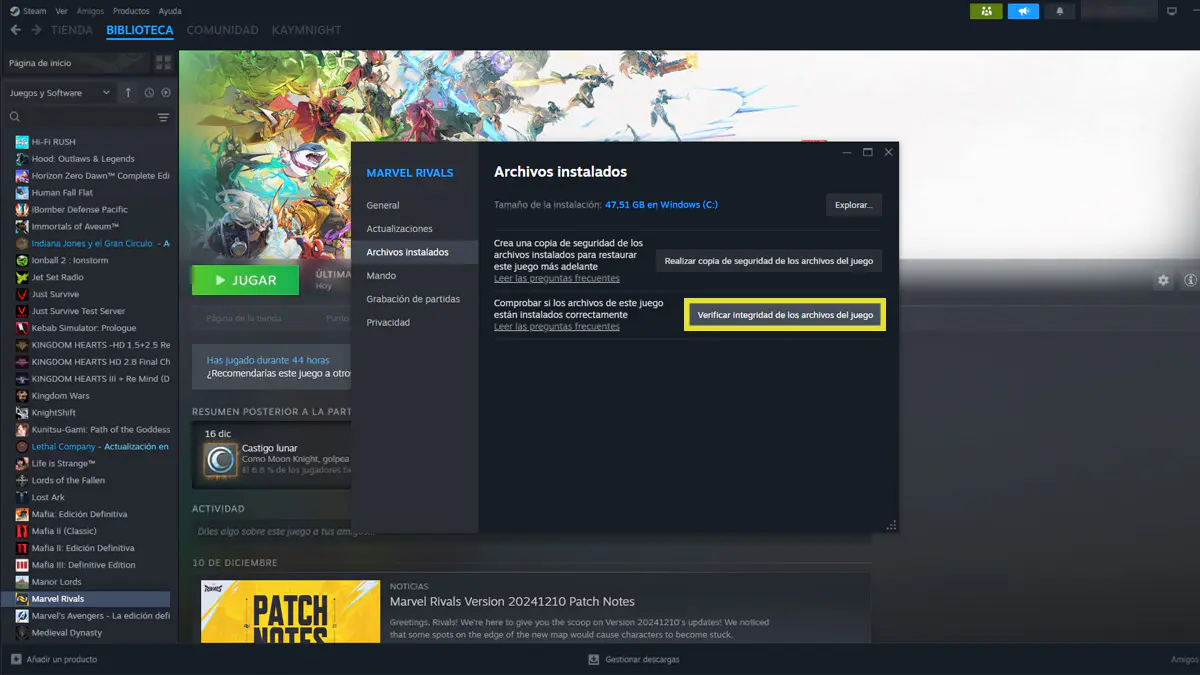Select Marvel Rivals in the game list
Screen dimensions: 1200x675
click(x=86, y=599)
